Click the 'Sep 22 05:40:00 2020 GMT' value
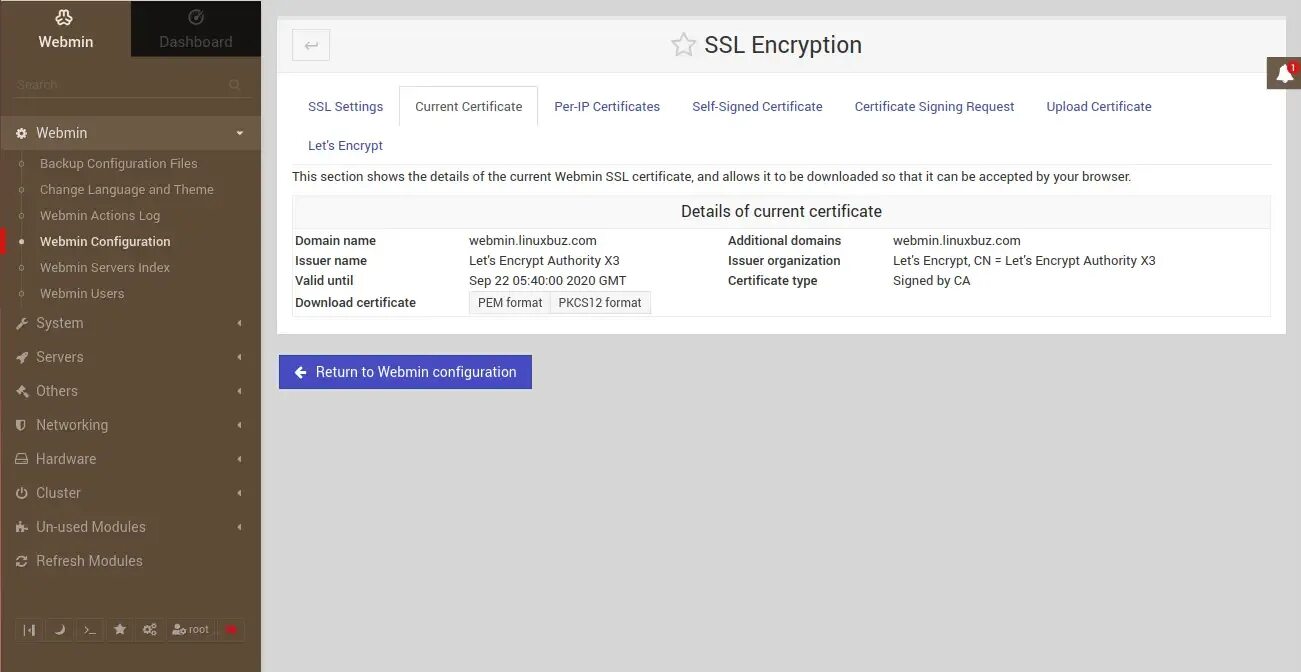1301x672 pixels. click(548, 281)
